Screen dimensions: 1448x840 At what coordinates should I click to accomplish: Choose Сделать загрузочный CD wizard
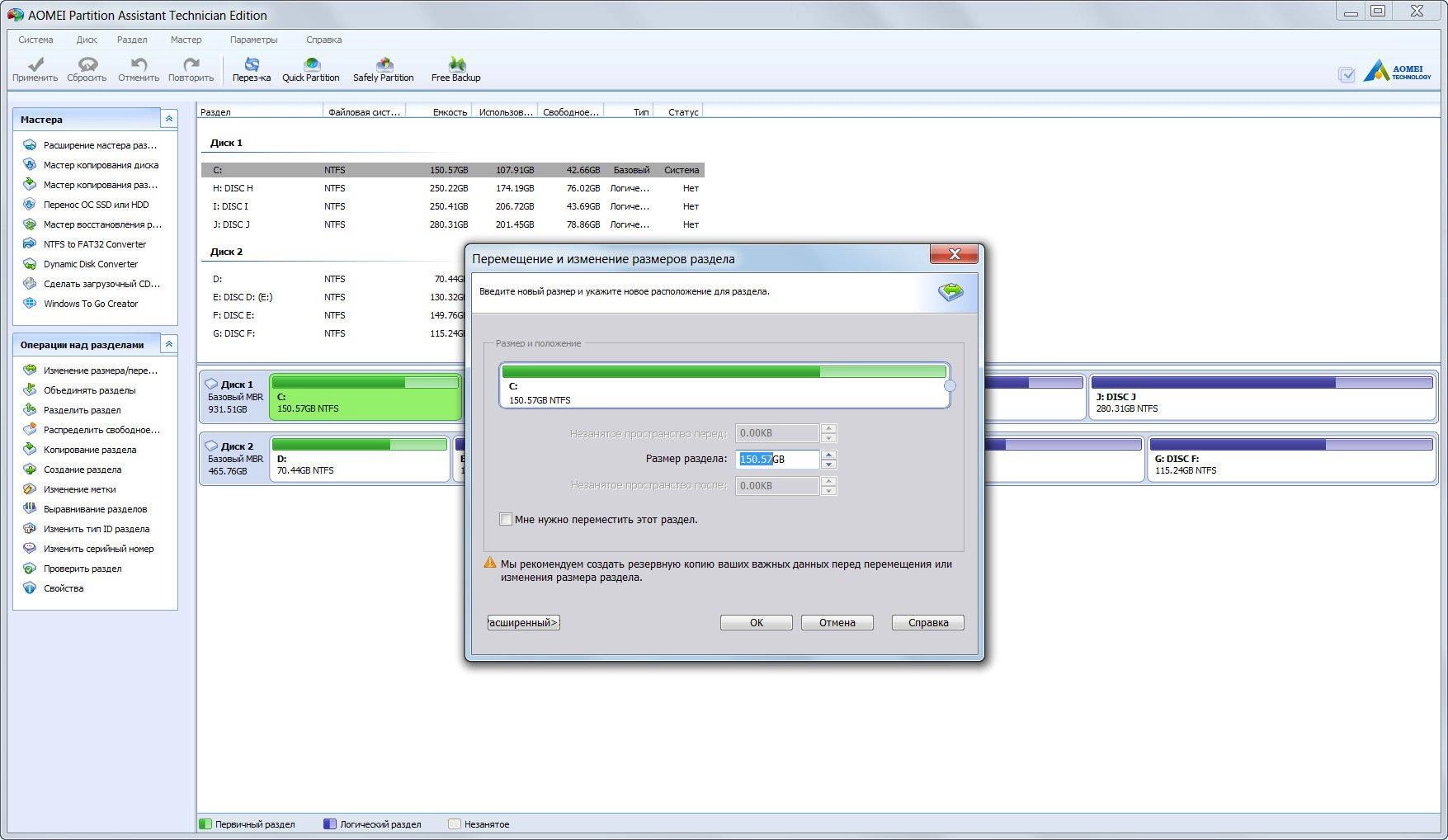click(x=92, y=284)
